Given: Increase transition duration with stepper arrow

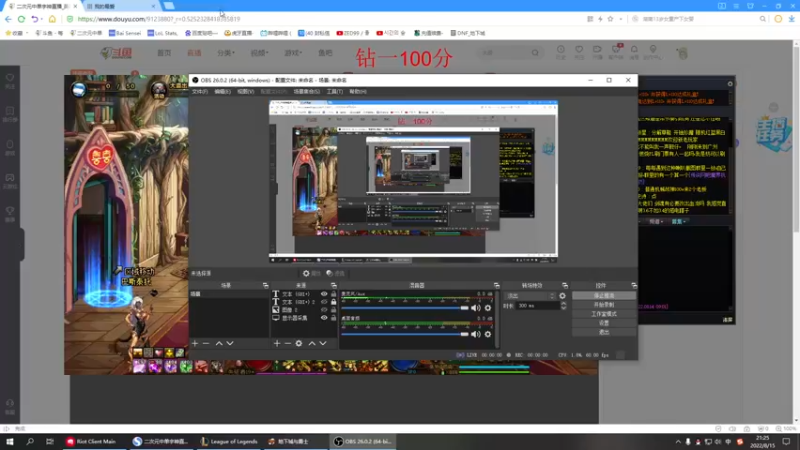Looking at the screenshot, I should point(563,304).
